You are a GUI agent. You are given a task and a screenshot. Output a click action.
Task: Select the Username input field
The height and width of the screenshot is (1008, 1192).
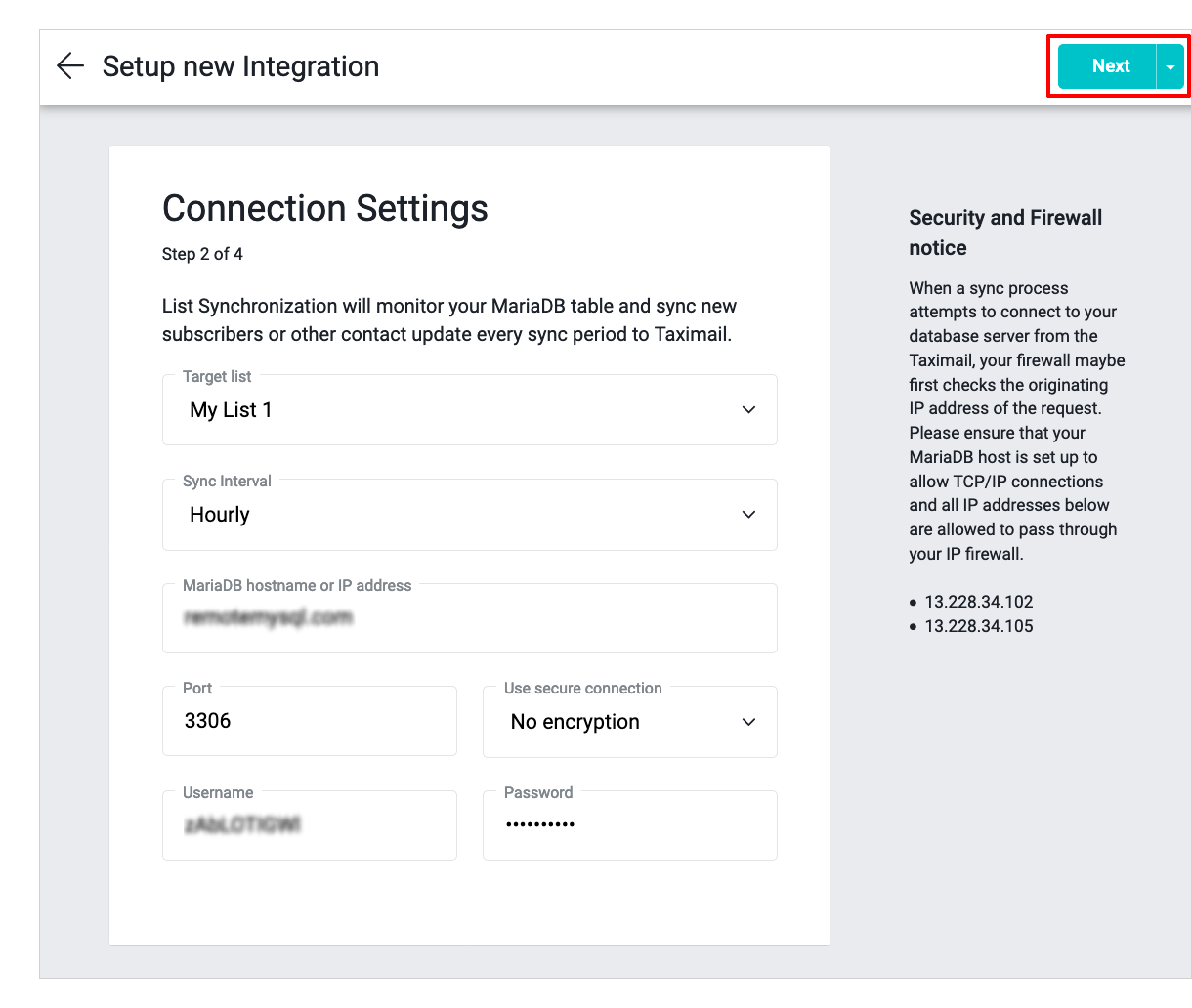309,826
